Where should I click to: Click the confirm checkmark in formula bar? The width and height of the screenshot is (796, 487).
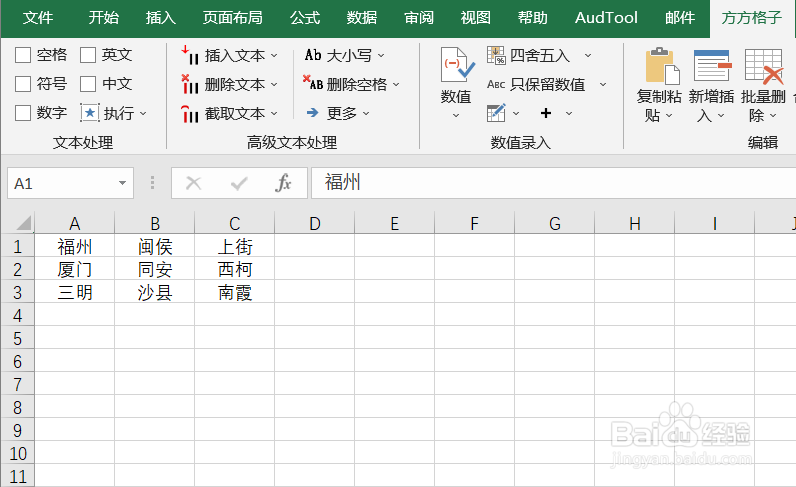point(239,183)
